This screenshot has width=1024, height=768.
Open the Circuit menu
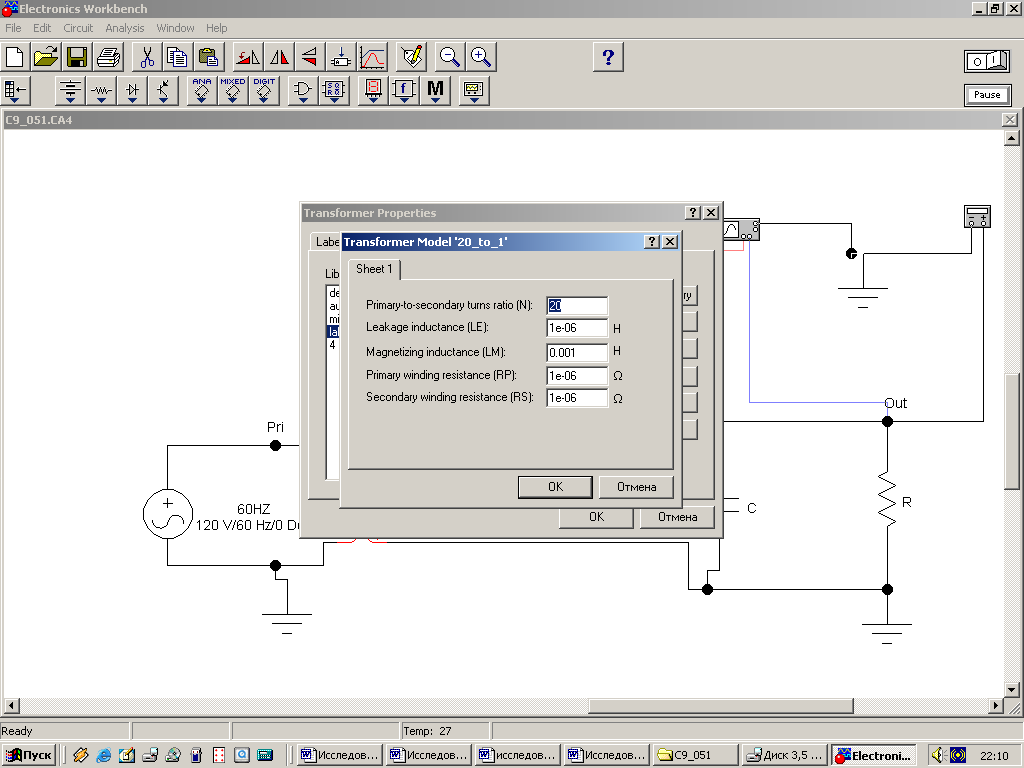(78, 28)
